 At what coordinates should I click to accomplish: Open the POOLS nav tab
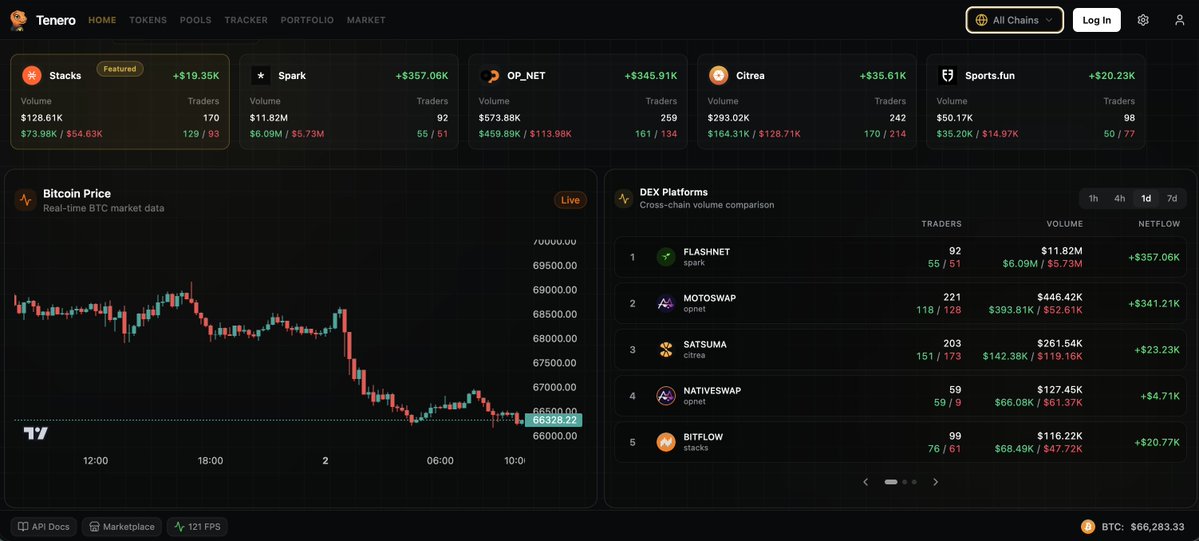[x=196, y=20]
